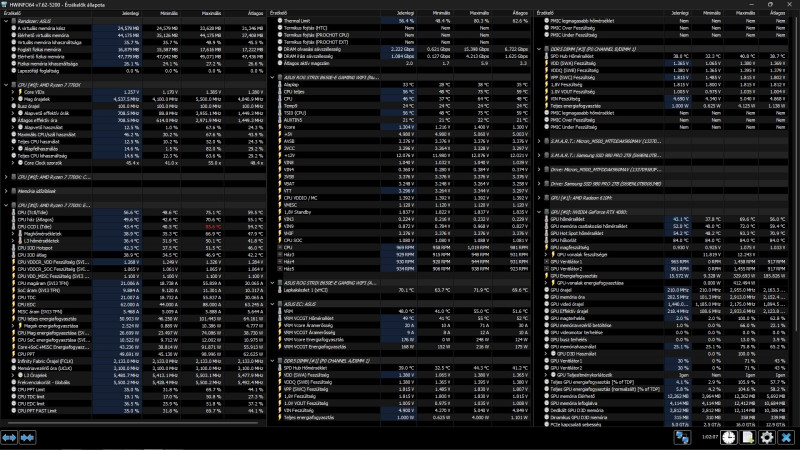Viewport: 800px width, 450px height.
Task: Click the shrink layout arrows icon
Action: coord(27,438)
